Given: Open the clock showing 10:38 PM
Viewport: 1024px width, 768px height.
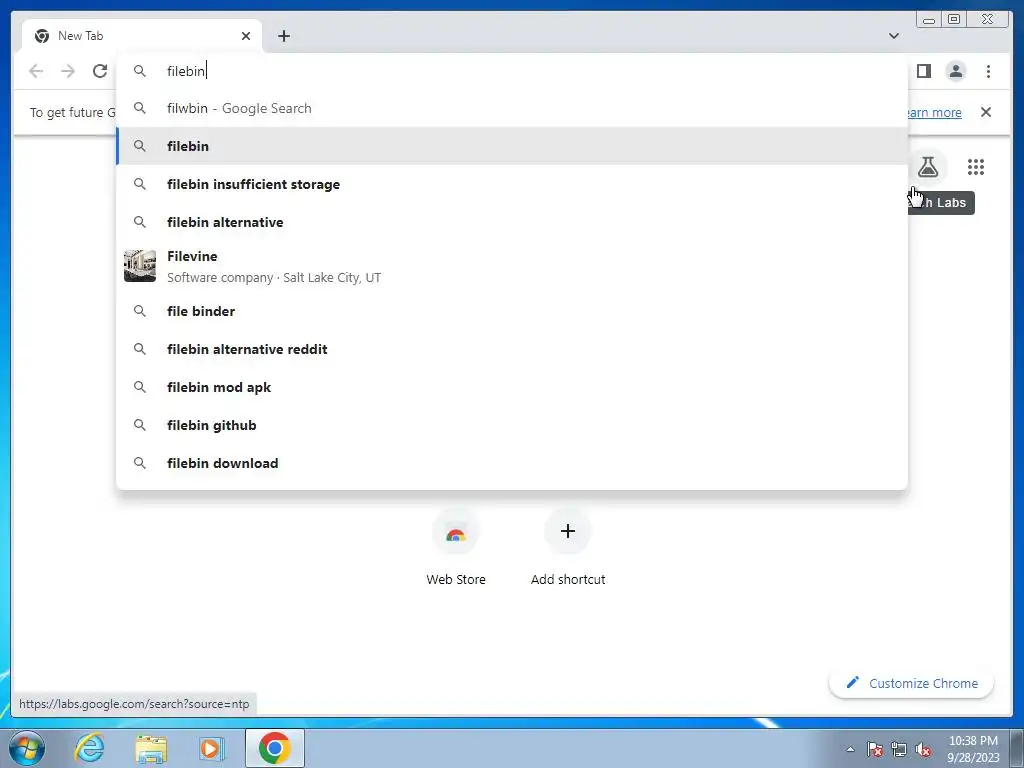Looking at the screenshot, I should click(973, 749).
